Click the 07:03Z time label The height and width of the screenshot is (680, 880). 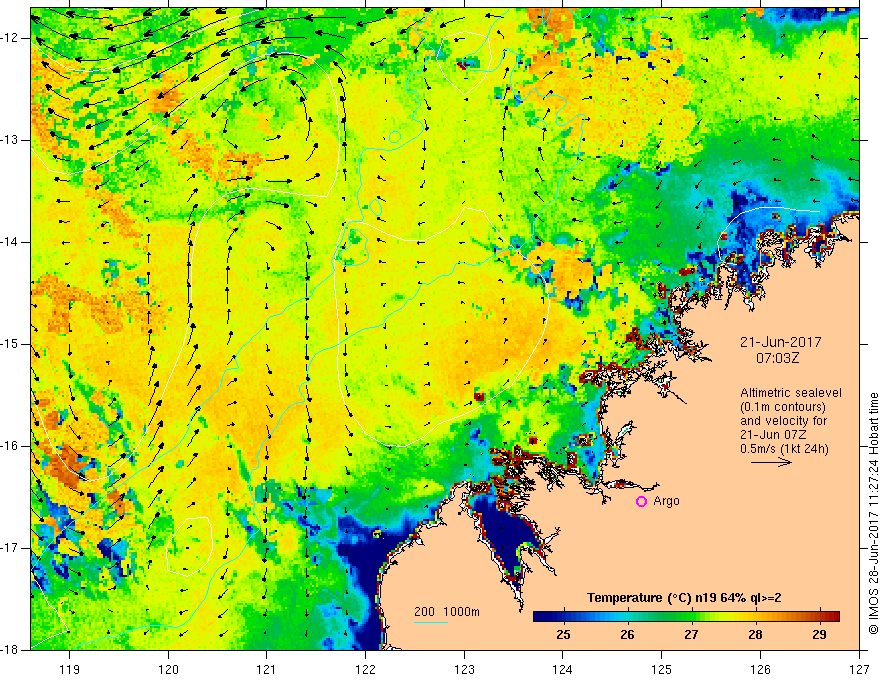(777, 358)
